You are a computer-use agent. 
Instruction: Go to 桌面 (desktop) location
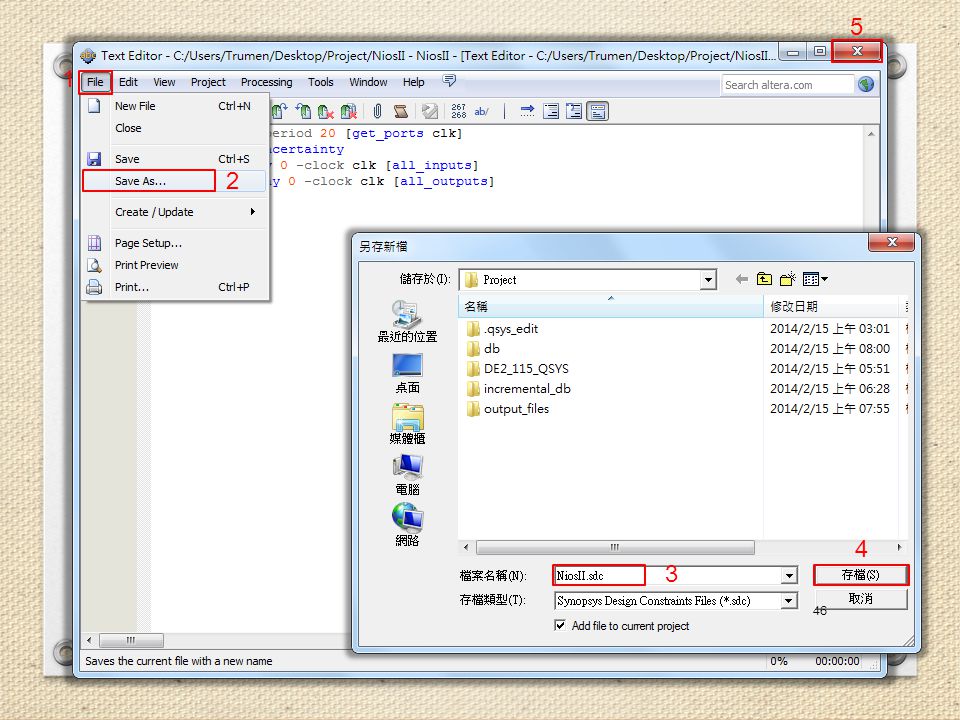point(407,373)
